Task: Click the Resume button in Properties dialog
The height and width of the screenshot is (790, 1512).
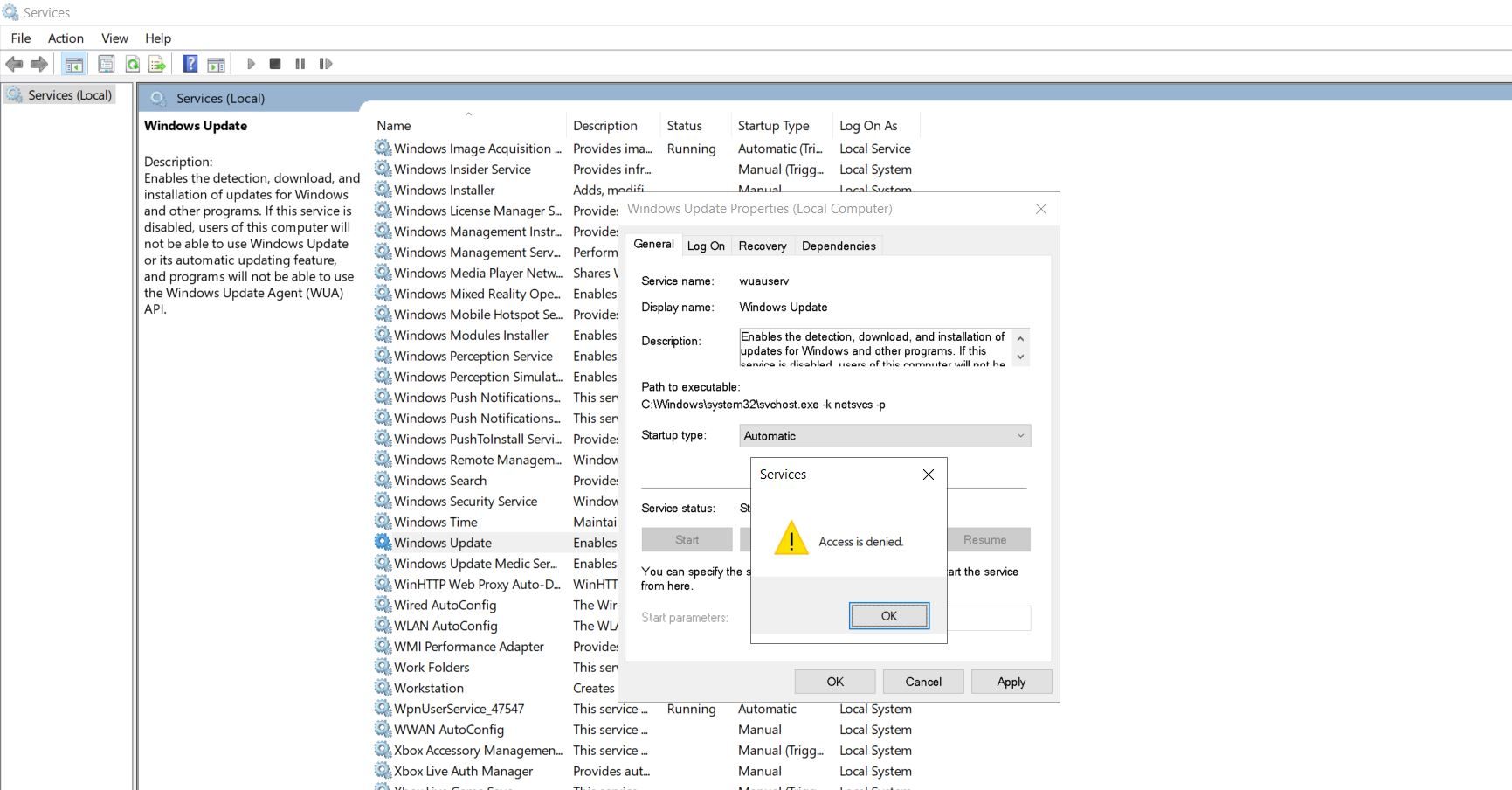Action: 989,540
